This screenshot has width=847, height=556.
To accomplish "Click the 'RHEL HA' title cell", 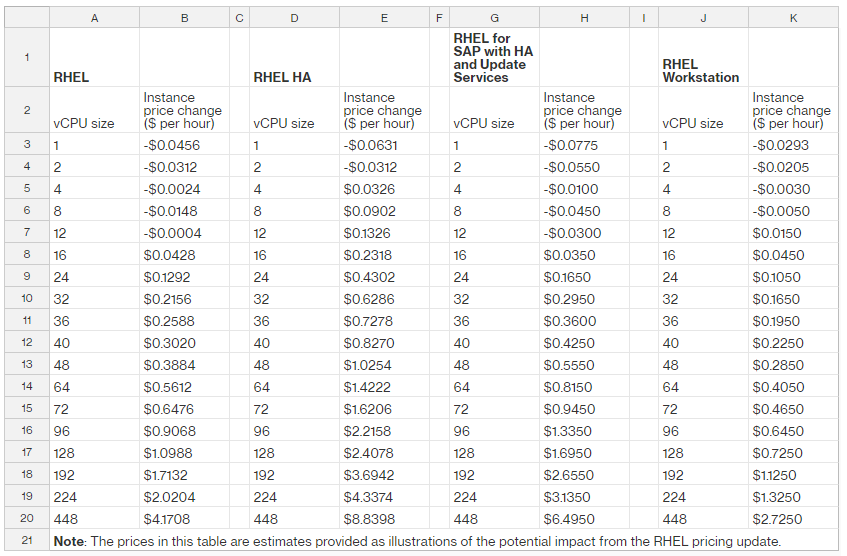I will [294, 57].
